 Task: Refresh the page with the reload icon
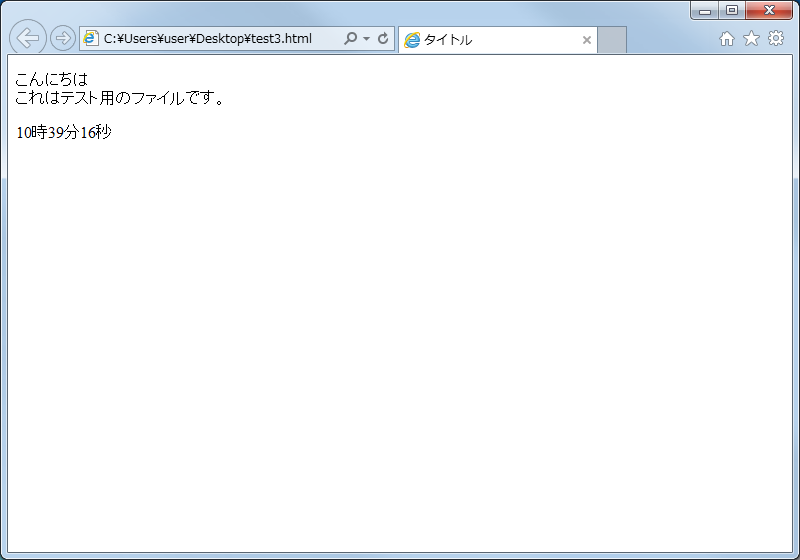383,39
